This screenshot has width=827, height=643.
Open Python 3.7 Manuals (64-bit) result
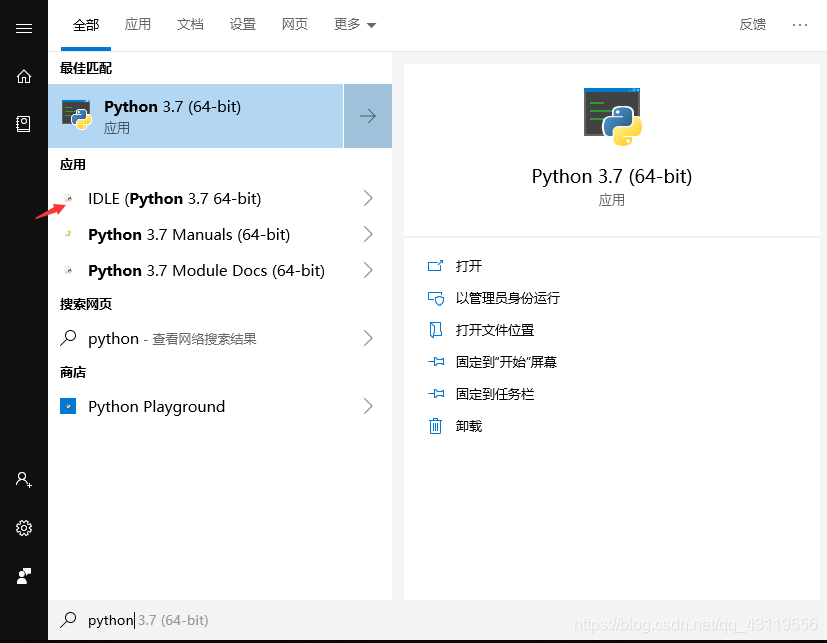220,234
